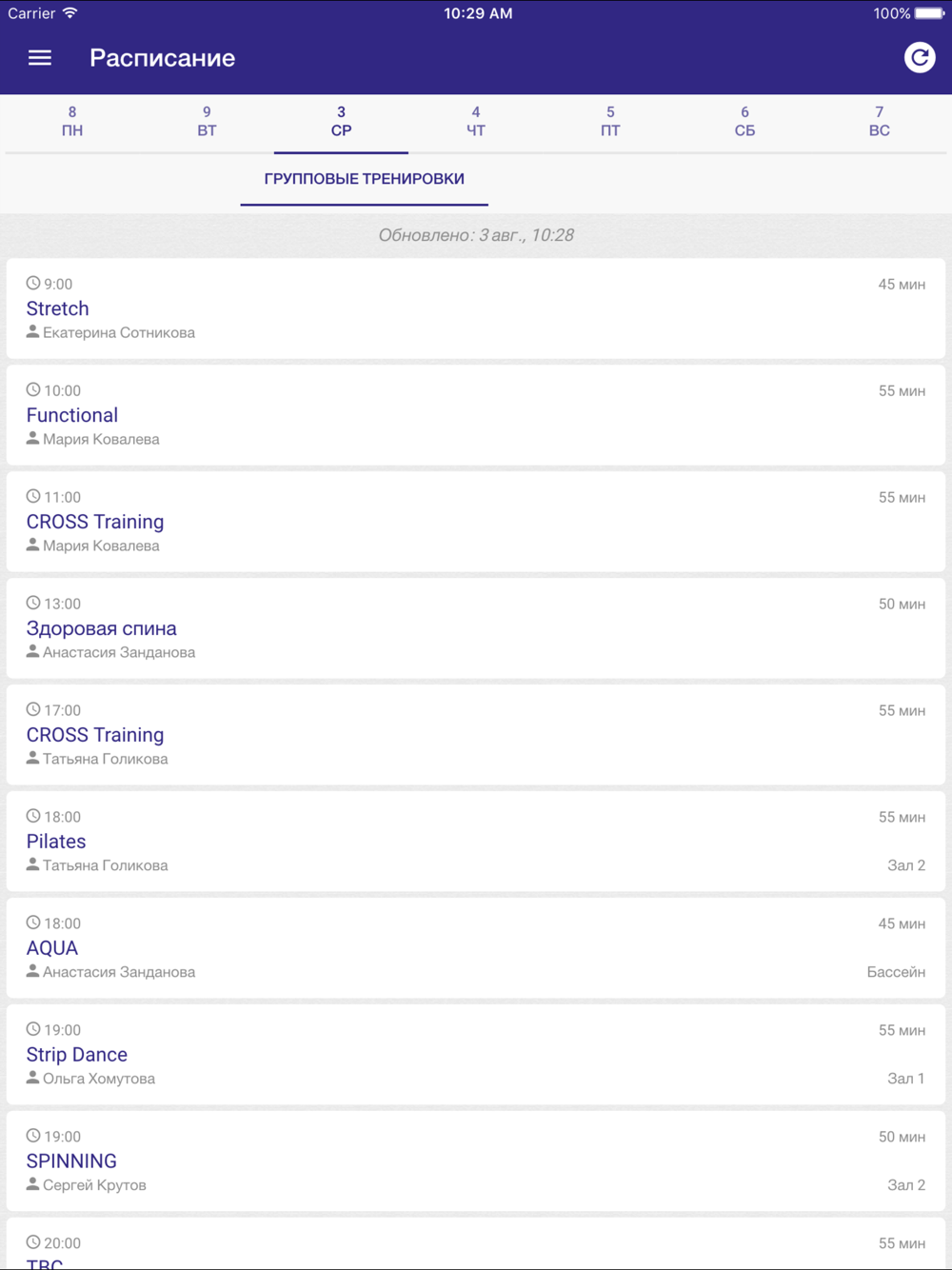Open the Здоровая спина class
Viewport: 952px width, 1270px height.
[476, 628]
